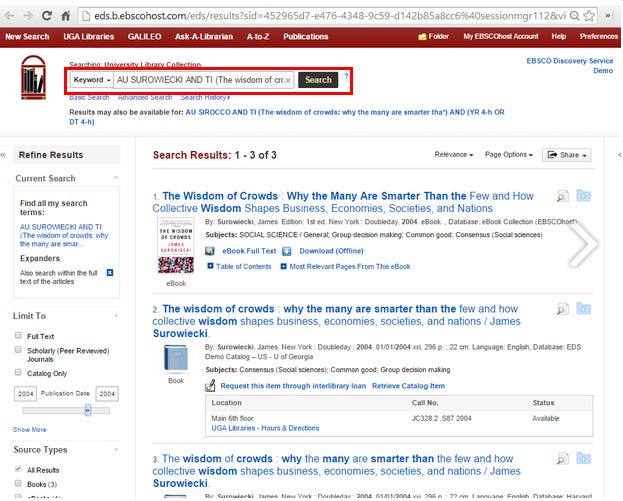Click the end year 2004 date field
623x501 pixels.
click(x=107, y=394)
